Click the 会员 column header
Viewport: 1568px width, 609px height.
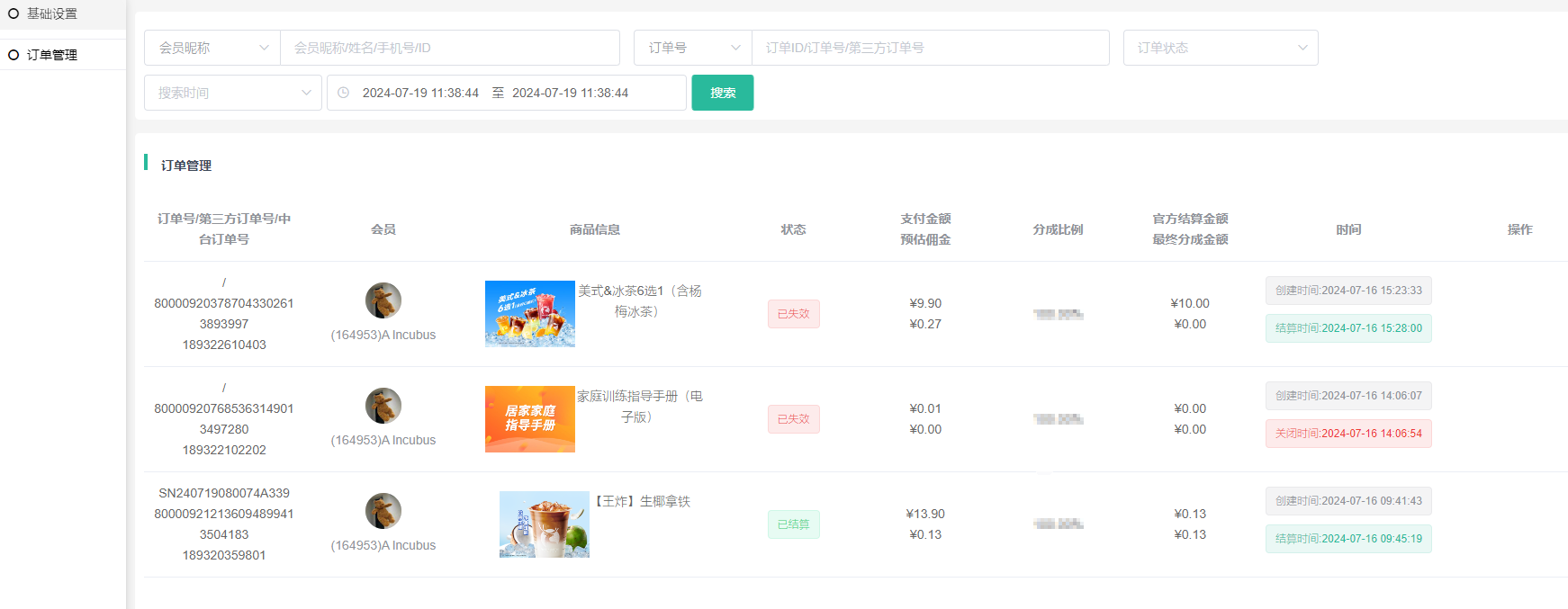click(x=383, y=229)
